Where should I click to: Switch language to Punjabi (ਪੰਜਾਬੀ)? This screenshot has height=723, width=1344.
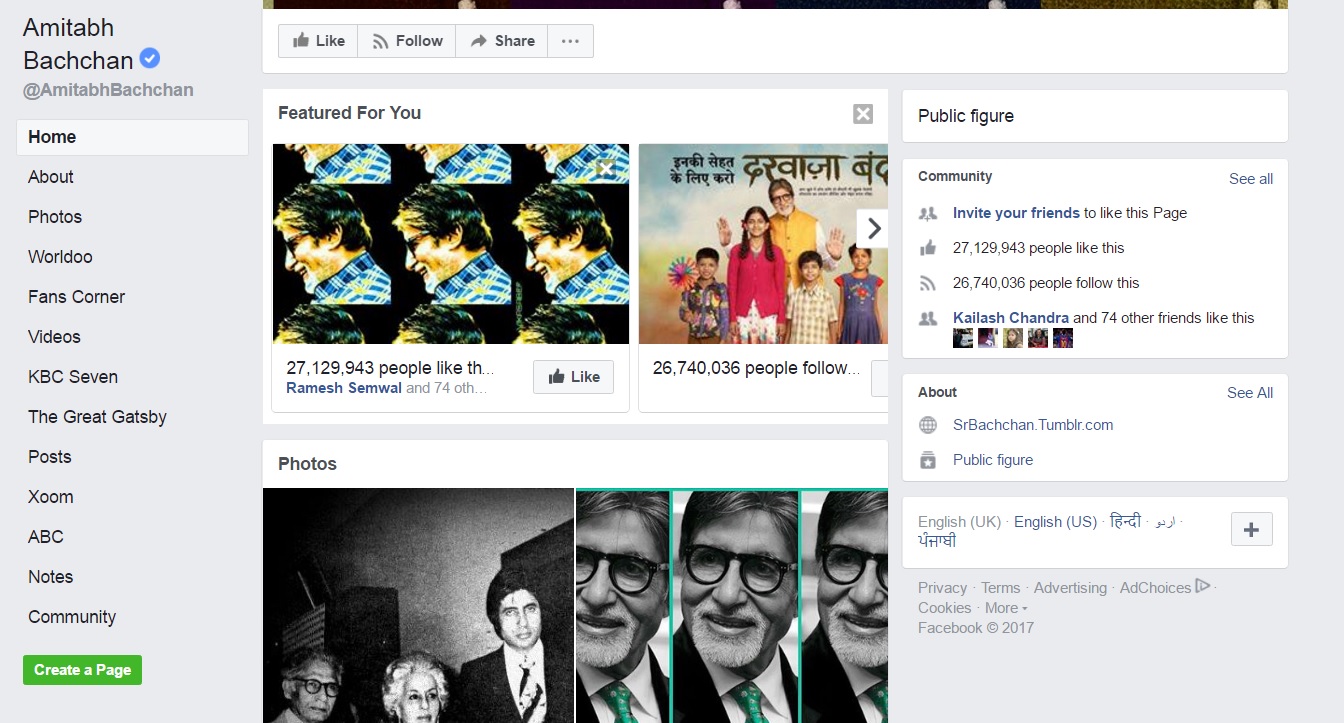pos(937,541)
